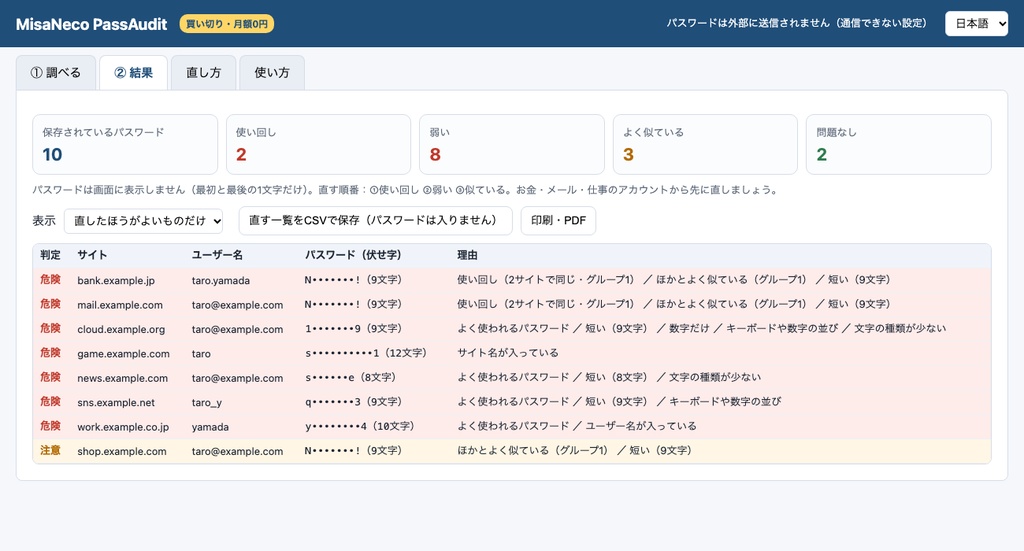The height and width of the screenshot is (551, 1024).
Task: Click the 8文字 masked password in news row
Action: tap(351, 377)
